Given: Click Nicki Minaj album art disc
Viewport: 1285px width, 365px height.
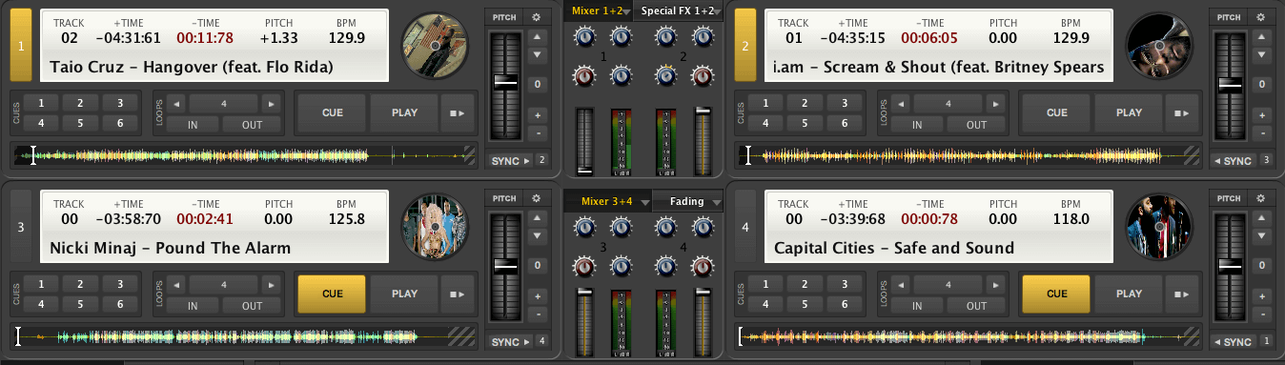Looking at the screenshot, I should pyautogui.click(x=435, y=226).
